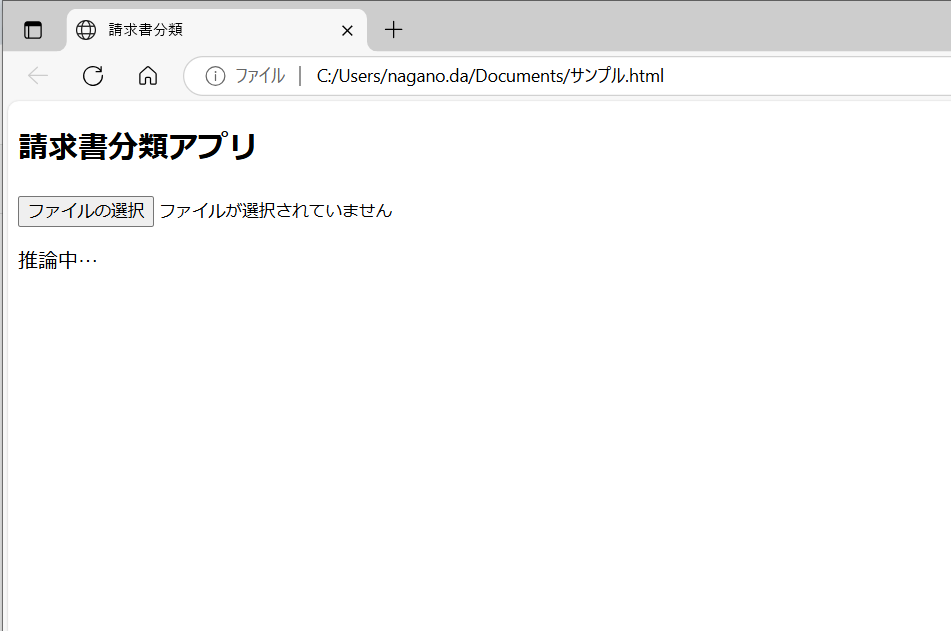951x631 pixels.
Task: Go back using the back arrow
Action: click(x=38, y=76)
